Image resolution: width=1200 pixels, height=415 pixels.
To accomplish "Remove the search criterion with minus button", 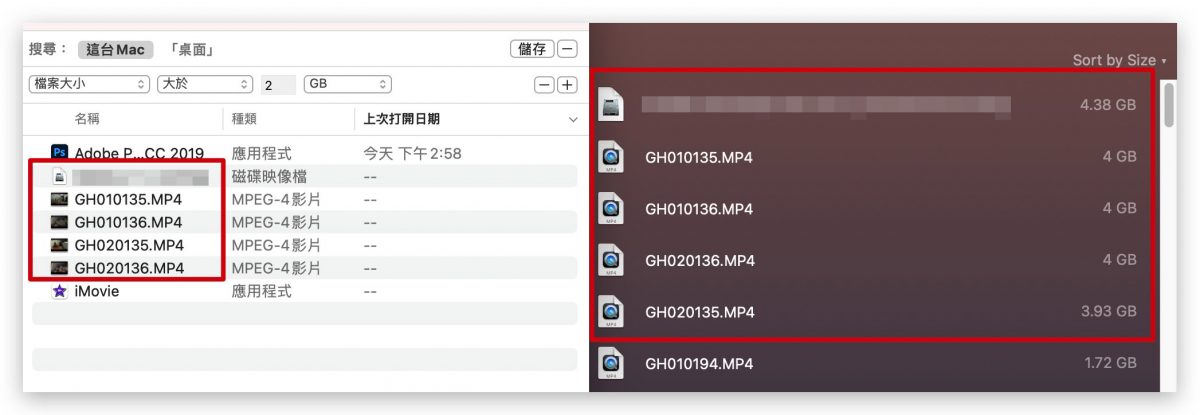I will 545,85.
